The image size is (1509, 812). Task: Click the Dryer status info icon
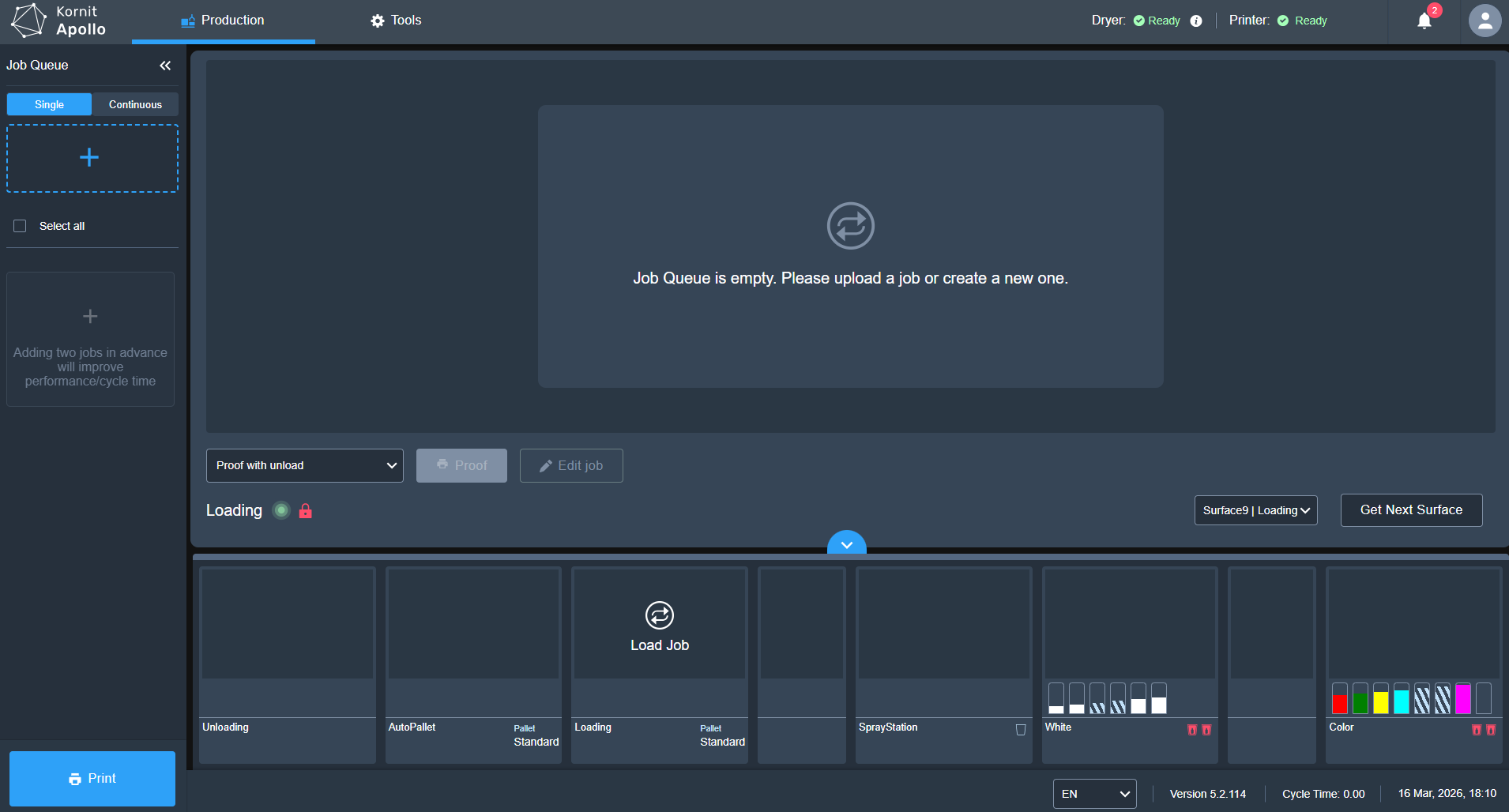[x=1196, y=21]
